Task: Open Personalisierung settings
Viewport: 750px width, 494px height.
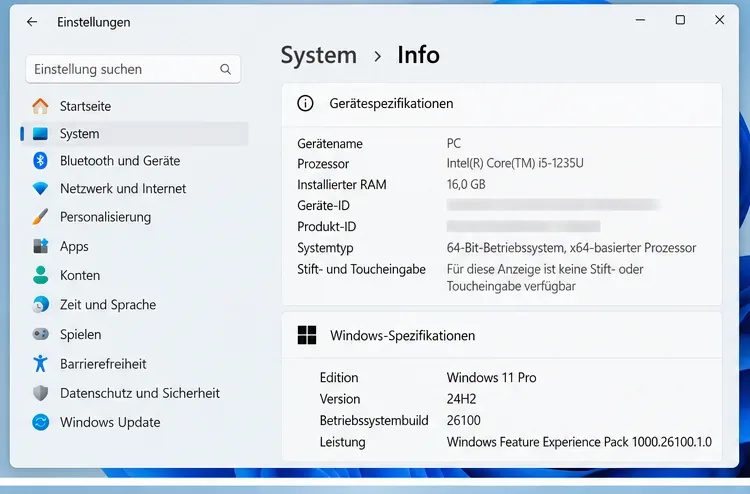Action: pyautogui.click(x=134, y=217)
